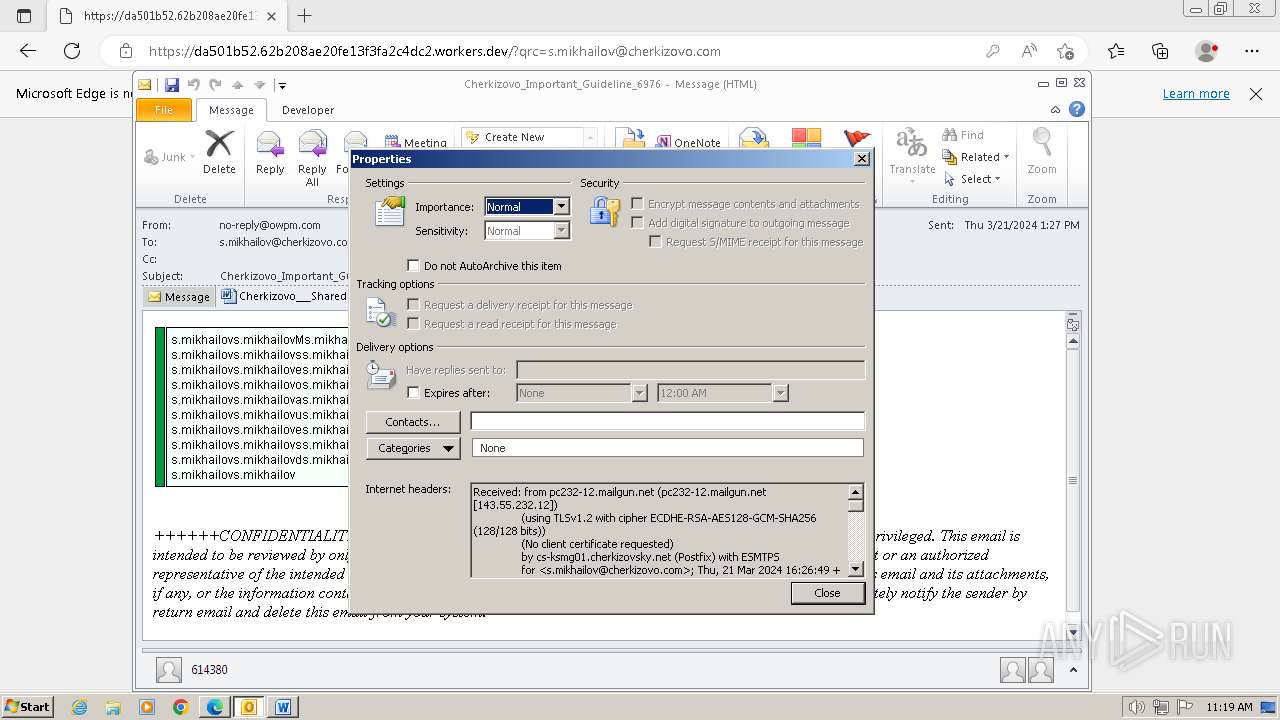The image size is (1280, 720).
Task: Open Google Chrome from the taskbar
Action: coord(181,707)
